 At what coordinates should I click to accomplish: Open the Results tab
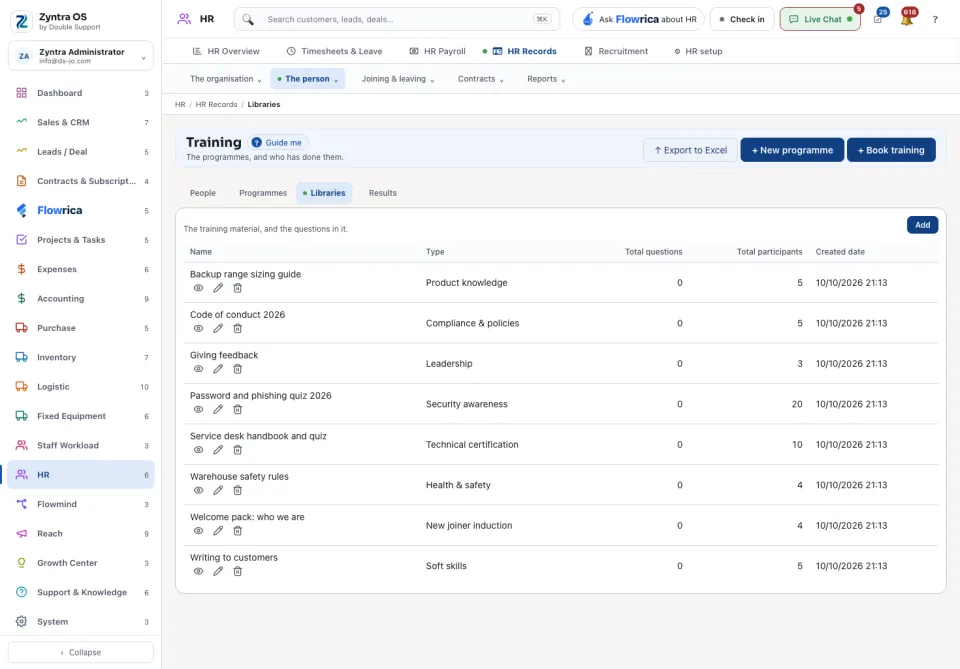tap(383, 193)
